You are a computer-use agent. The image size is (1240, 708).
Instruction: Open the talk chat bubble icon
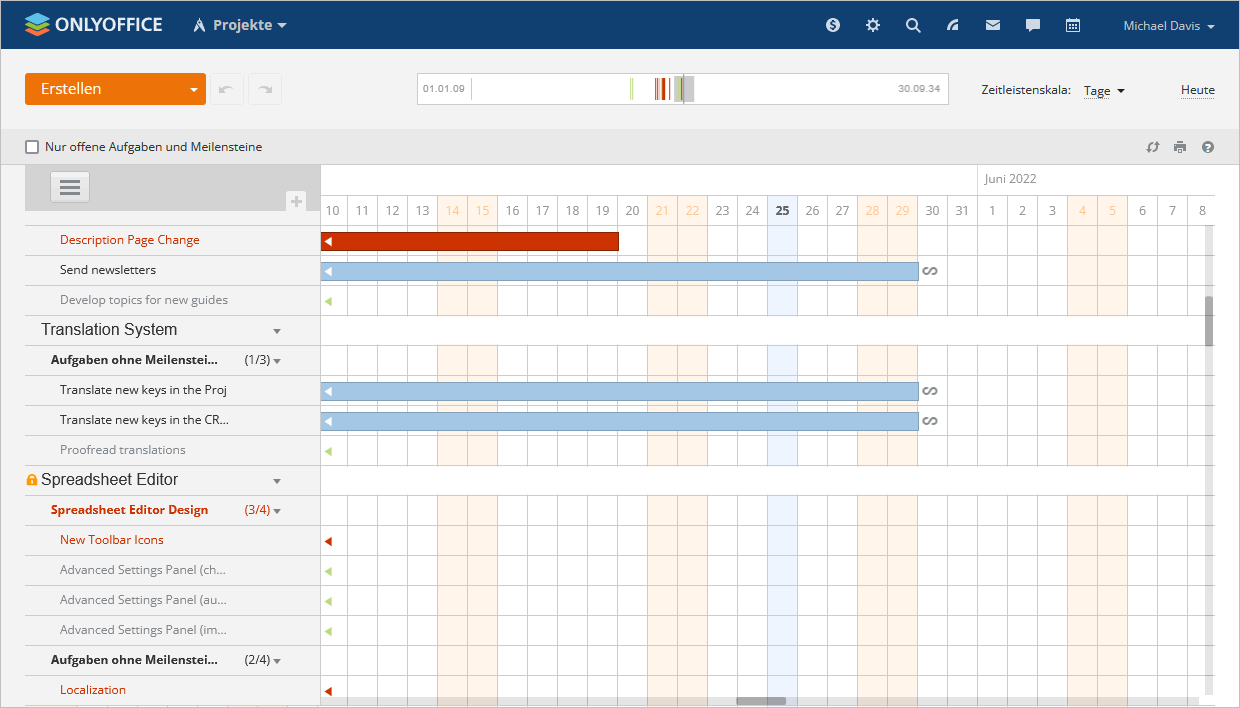coord(1033,25)
